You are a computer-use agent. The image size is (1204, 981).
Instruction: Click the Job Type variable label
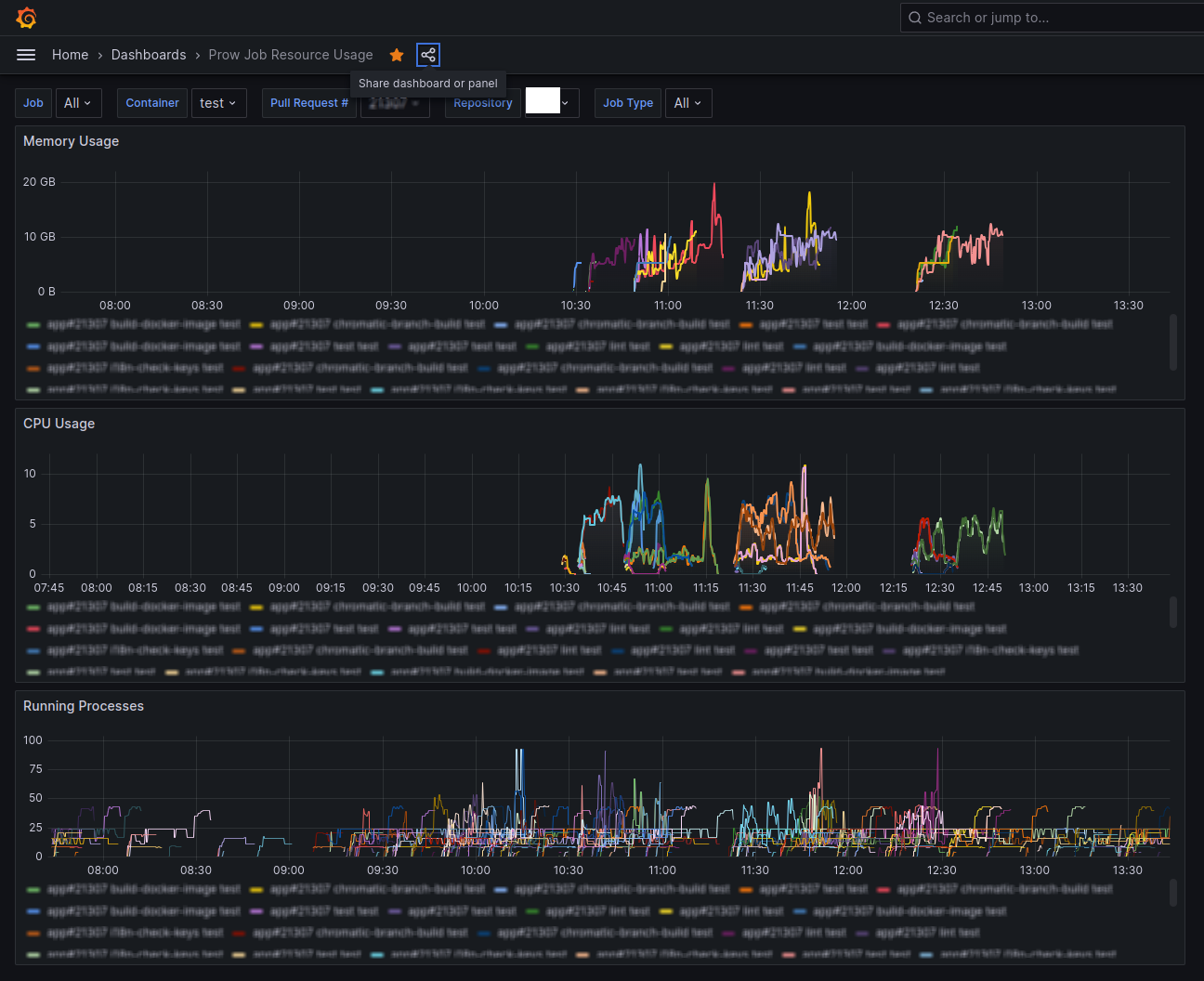[628, 103]
